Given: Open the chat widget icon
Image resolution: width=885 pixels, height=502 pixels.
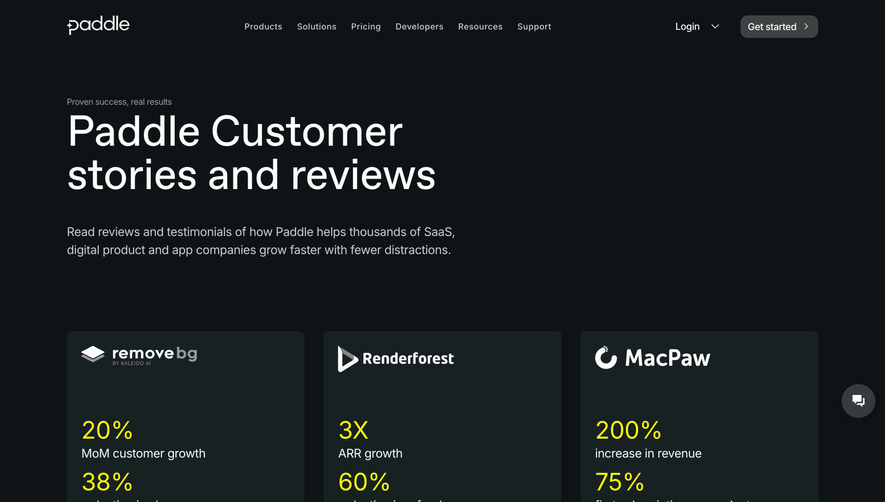Looking at the screenshot, I should (858, 401).
